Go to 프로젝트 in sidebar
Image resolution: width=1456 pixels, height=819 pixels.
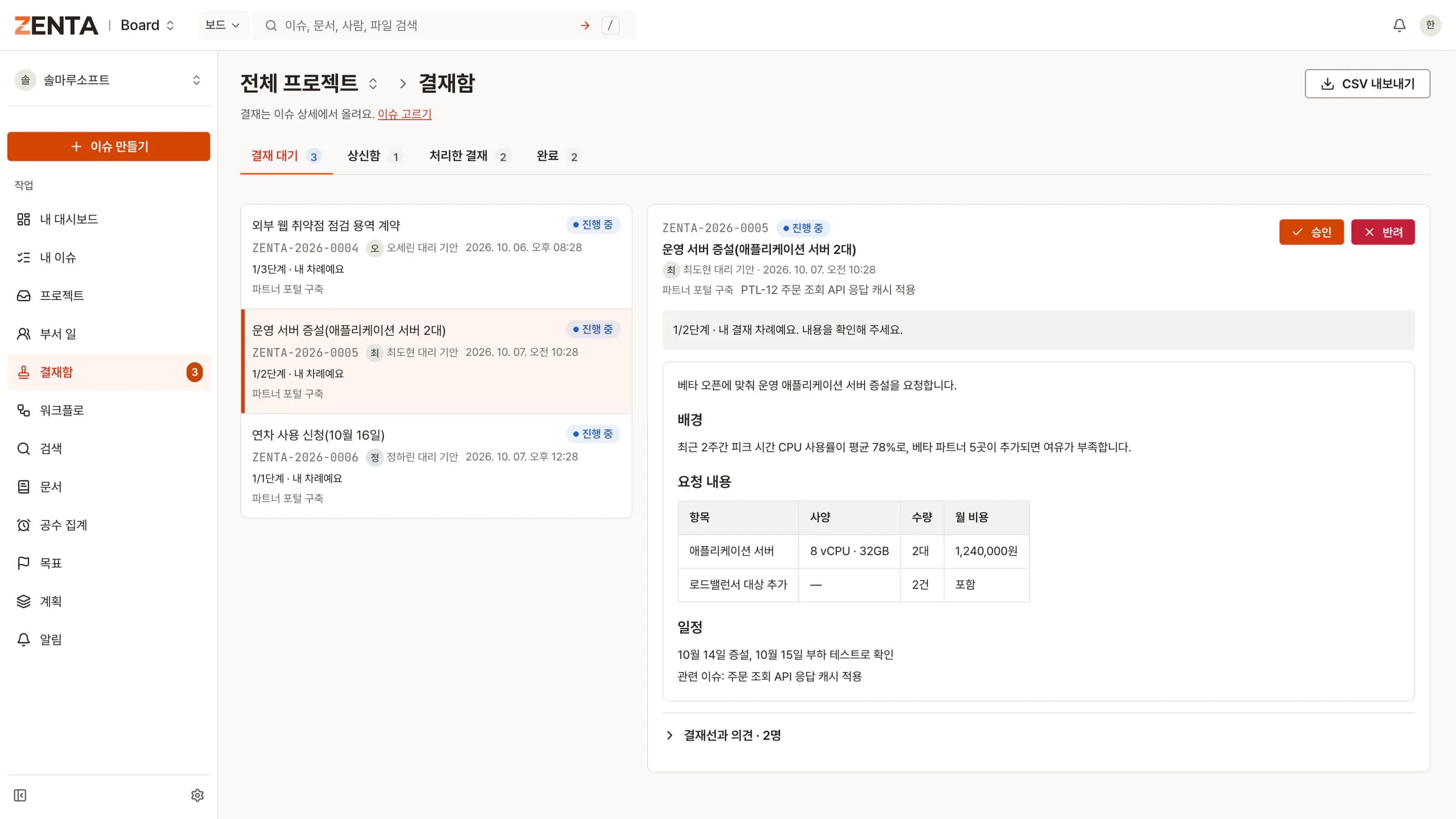coord(109,295)
